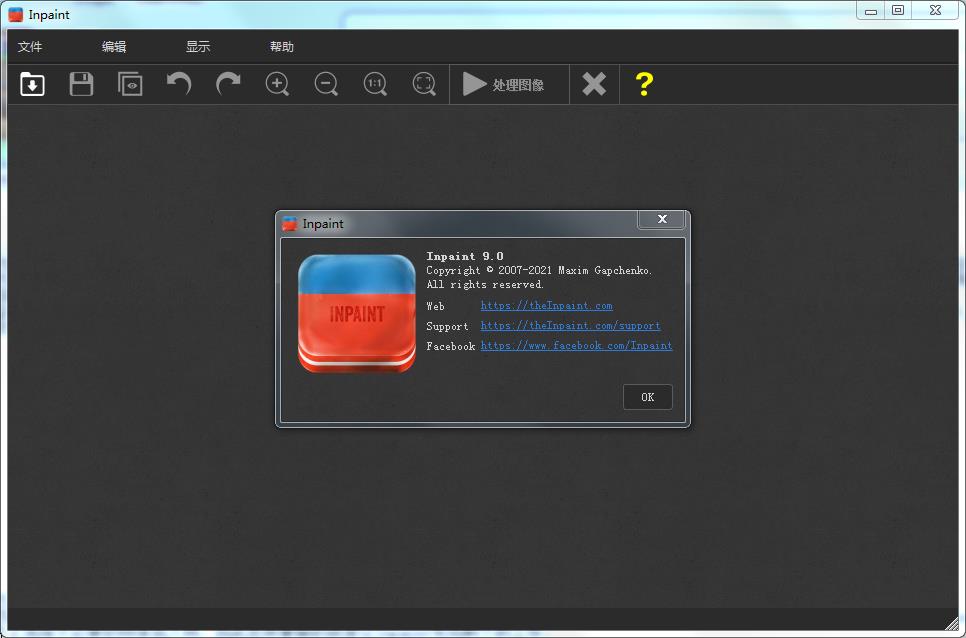The height and width of the screenshot is (638, 966).
Task: Close the Inpaint about dialog with X
Action: coord(662,219)
